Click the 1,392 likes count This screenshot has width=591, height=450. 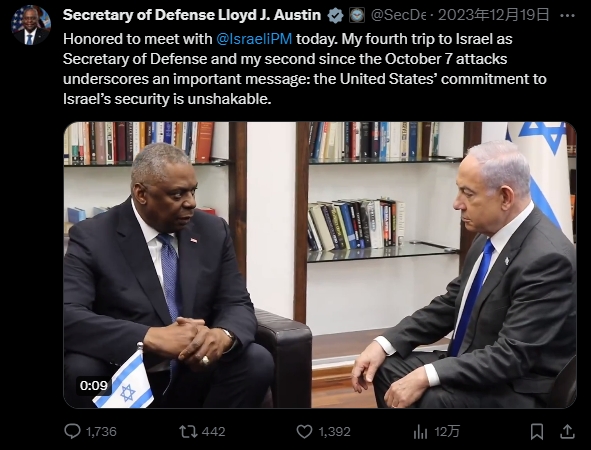coord(334,432)
